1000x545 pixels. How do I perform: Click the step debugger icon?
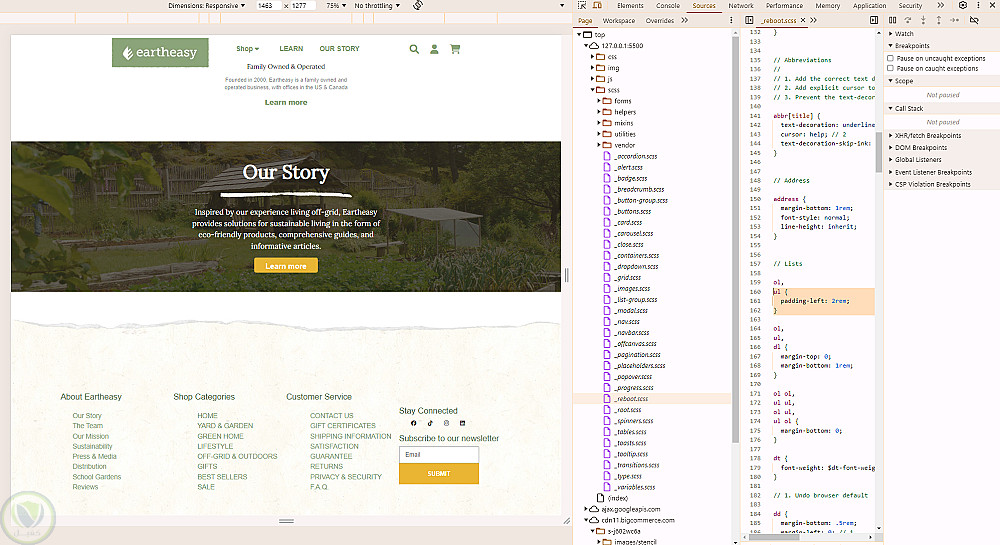[x=955, y=20]
